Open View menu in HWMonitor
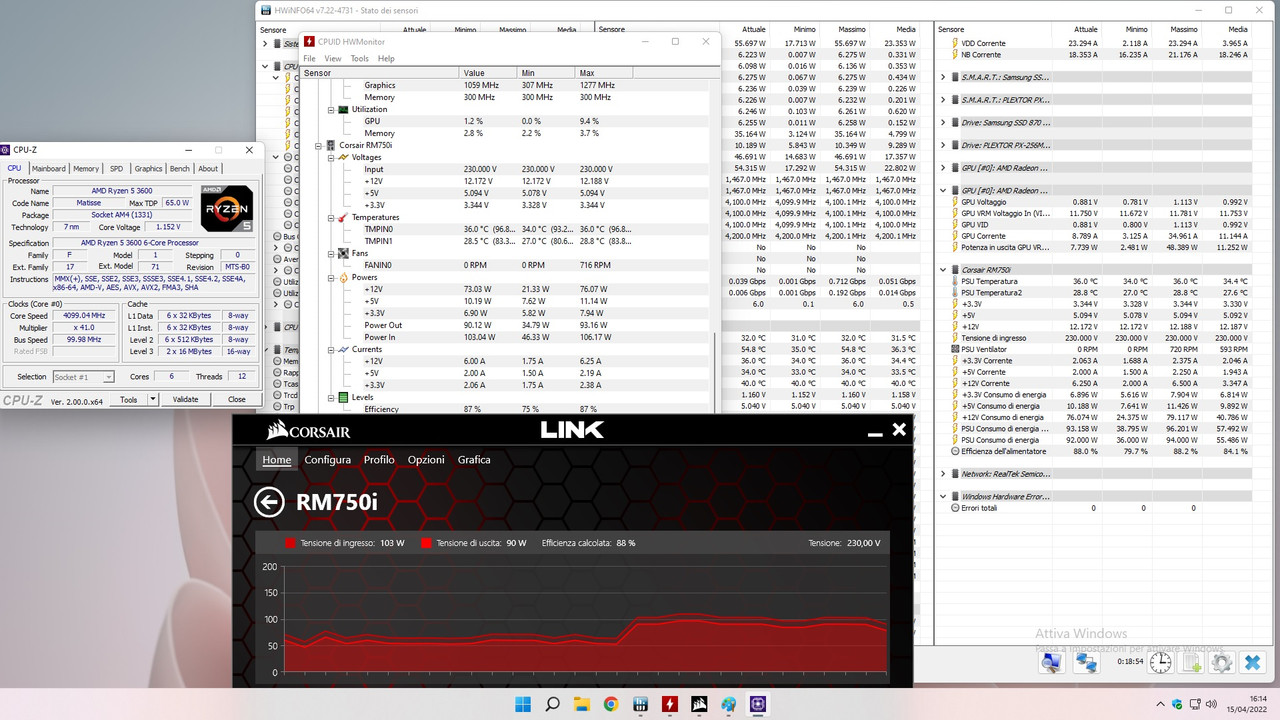The height and width of the screenshot is (720, 1280). tap(333, 59)
